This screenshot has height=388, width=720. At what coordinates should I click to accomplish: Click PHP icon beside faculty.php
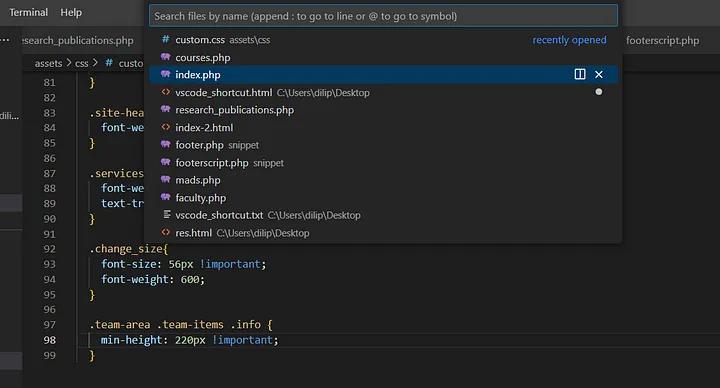click(x=166, y=197)
